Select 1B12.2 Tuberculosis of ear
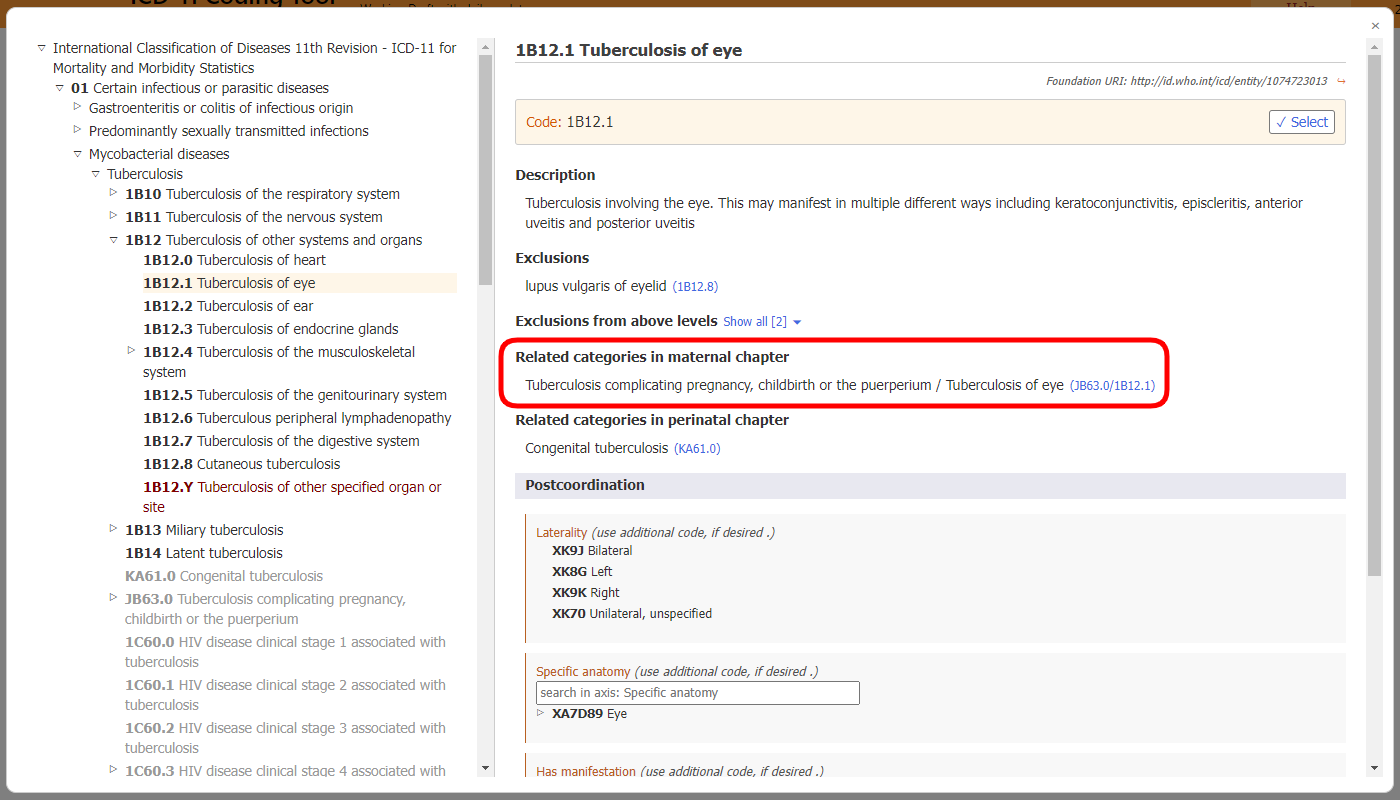The height and width of the screenshot is (800, 1400). (228, 306)
